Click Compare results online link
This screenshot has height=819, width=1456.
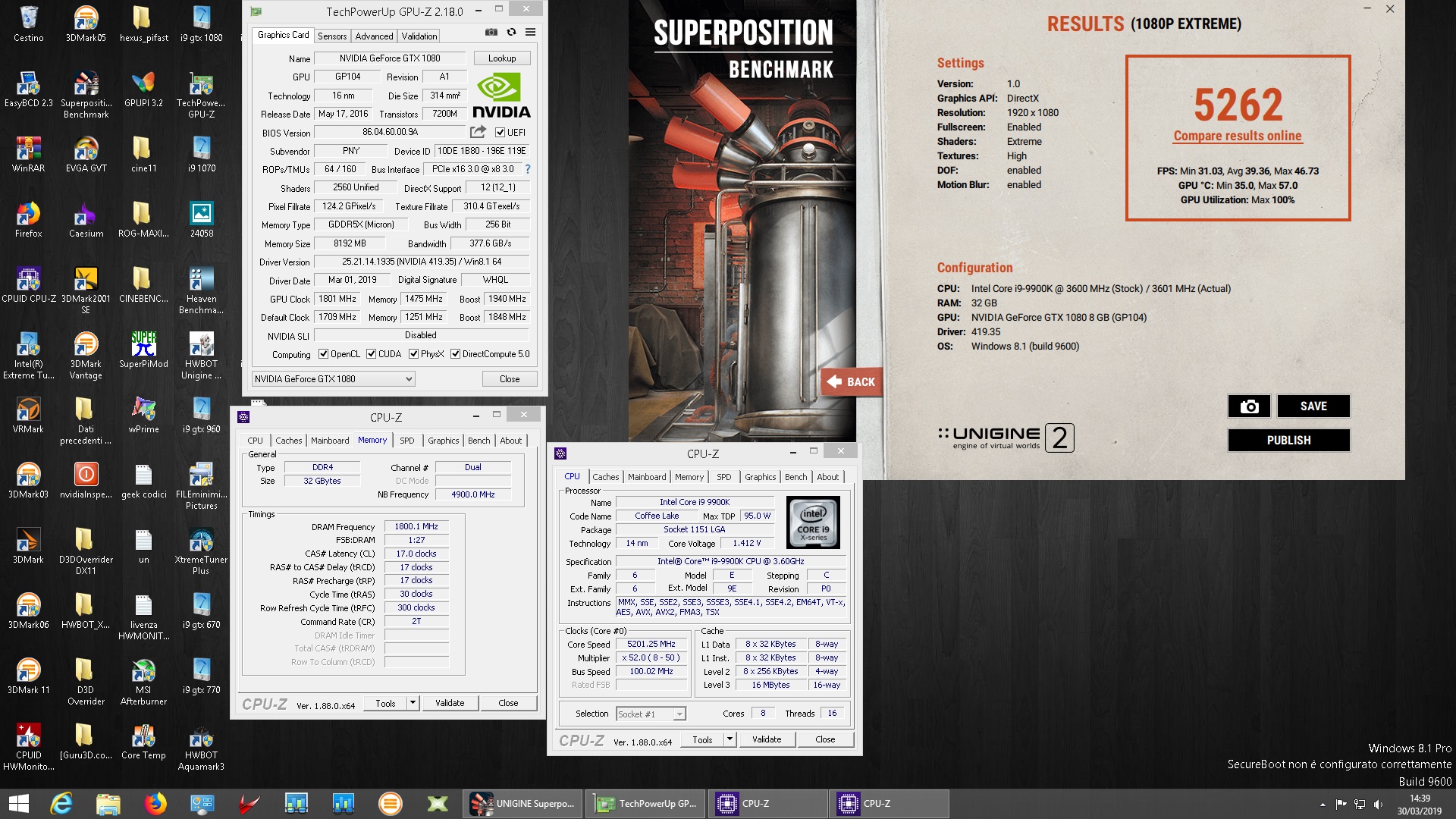point(1238,136)
